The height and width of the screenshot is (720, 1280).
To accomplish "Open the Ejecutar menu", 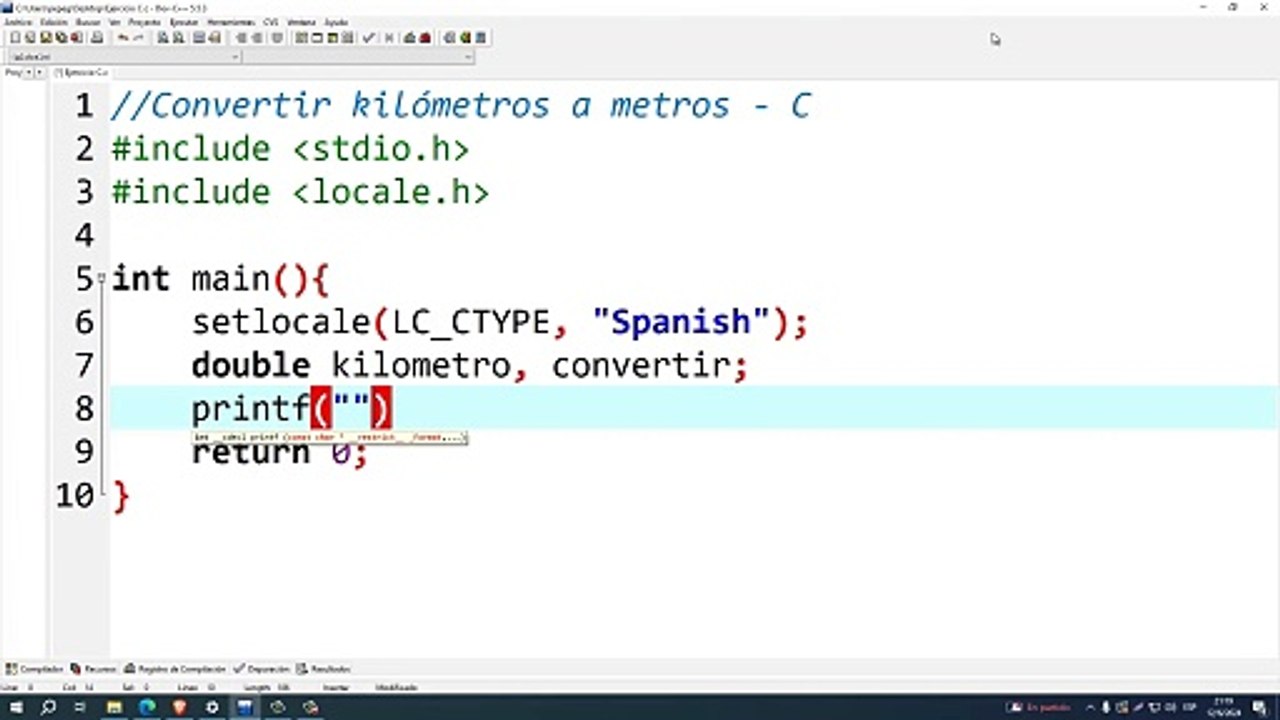I will (x=184, y=22).
